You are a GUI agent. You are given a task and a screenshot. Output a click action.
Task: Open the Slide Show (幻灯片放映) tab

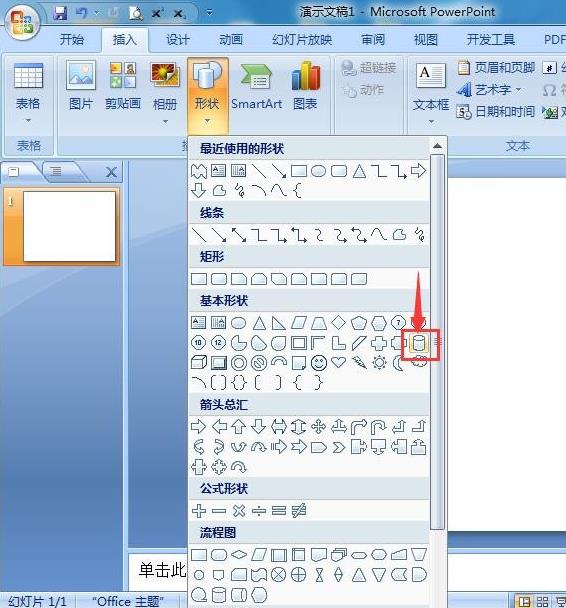pos(302,40)
